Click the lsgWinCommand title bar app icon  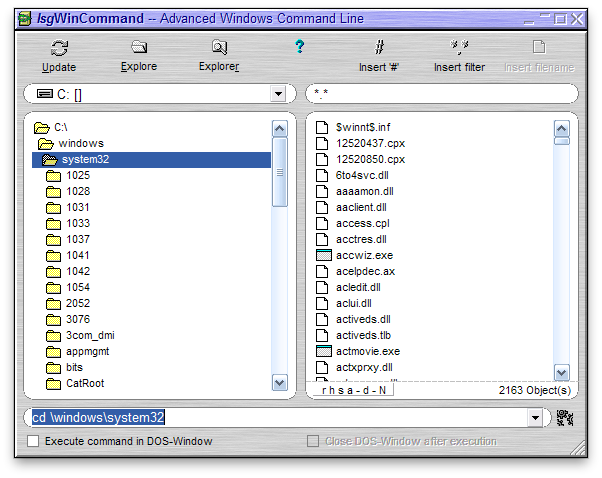coord(25,19)
